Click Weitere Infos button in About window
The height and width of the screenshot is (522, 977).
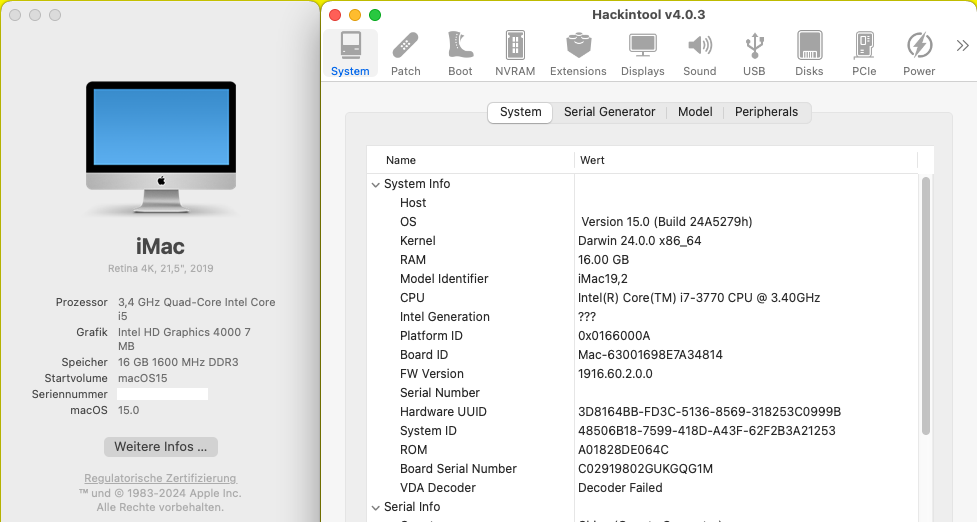point(161,447)
